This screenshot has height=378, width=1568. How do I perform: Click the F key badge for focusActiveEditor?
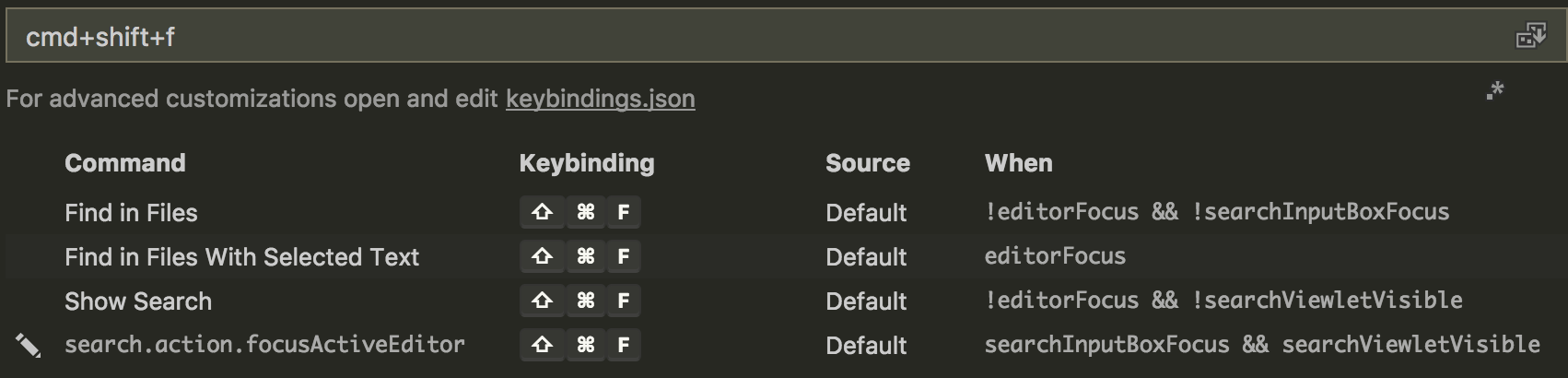point(624,345)
